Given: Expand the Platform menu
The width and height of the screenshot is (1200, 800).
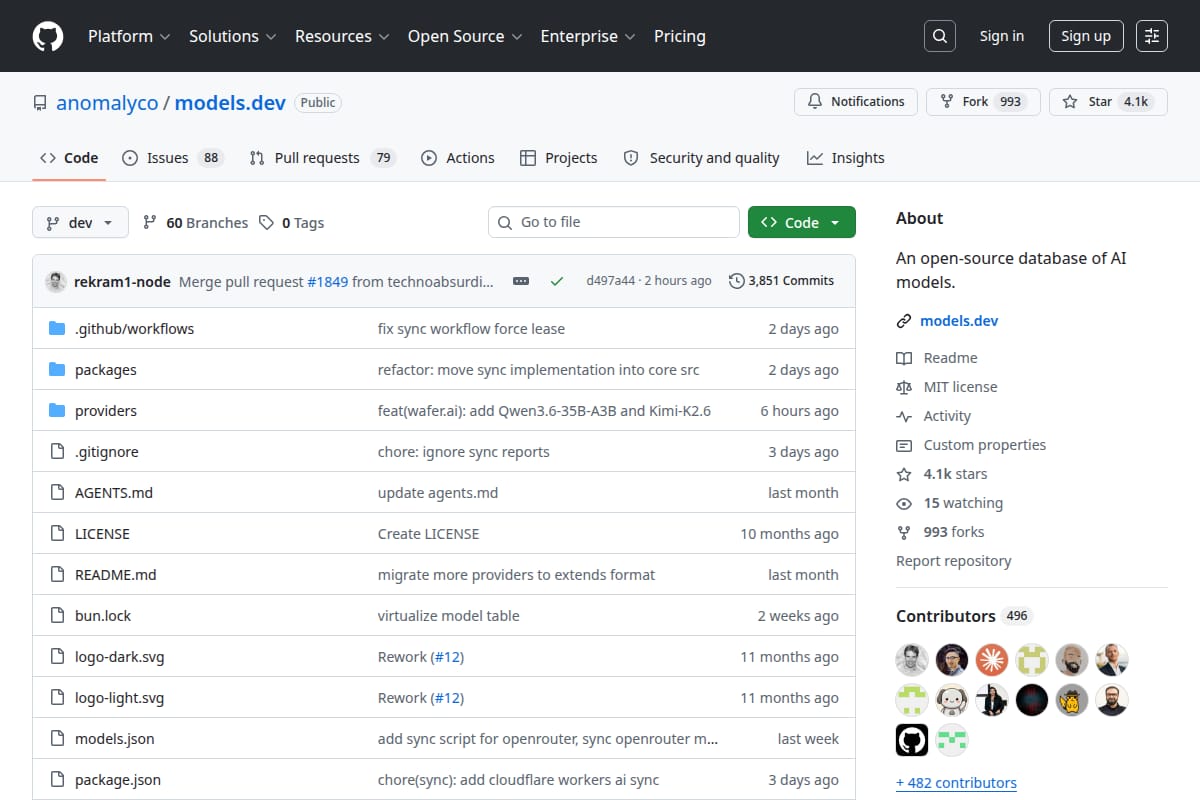Looking at the screenshot, I should click(x=128, y=36).
